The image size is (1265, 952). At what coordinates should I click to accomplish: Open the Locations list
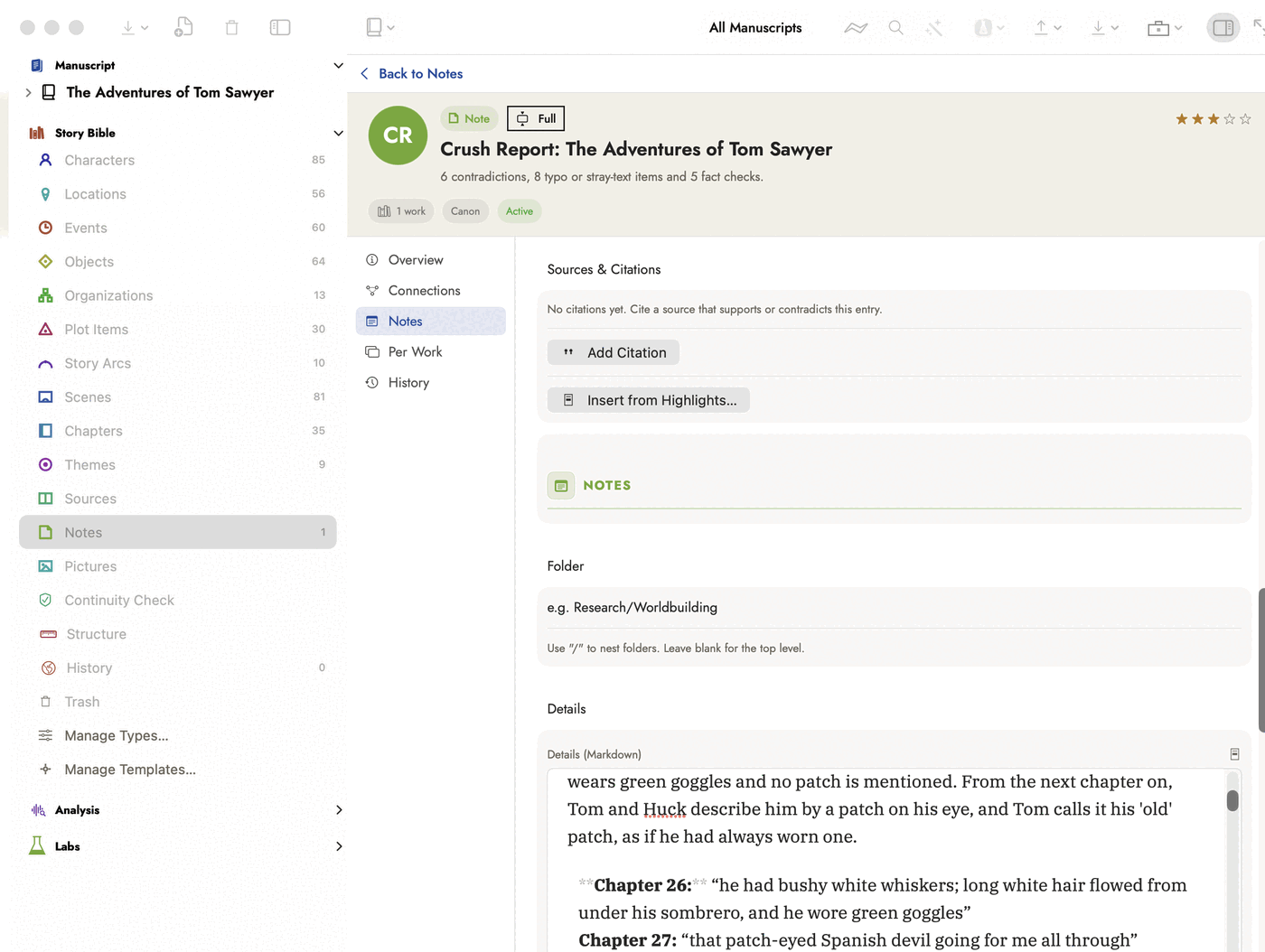(177, 194)
